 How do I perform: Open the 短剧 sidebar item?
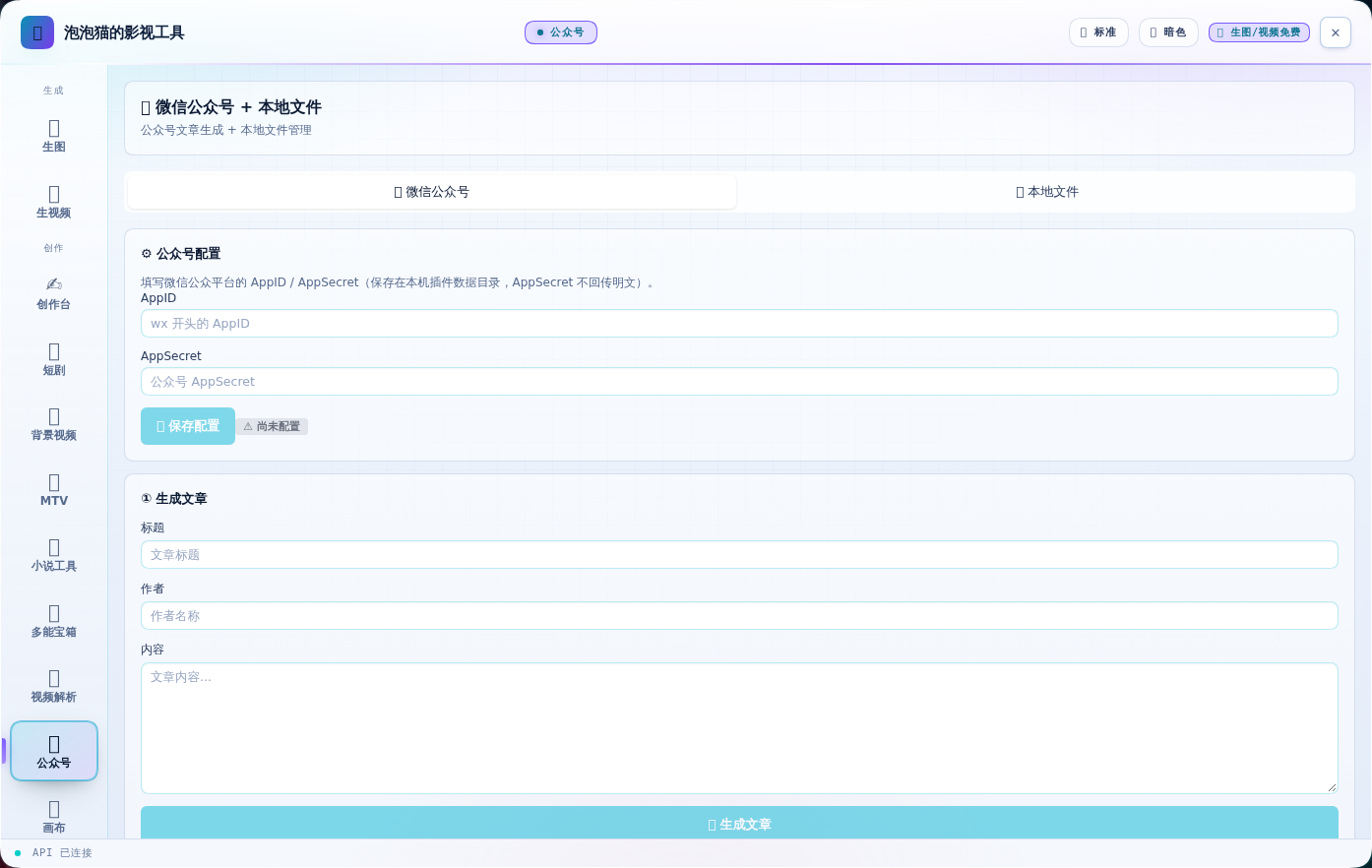53,359
